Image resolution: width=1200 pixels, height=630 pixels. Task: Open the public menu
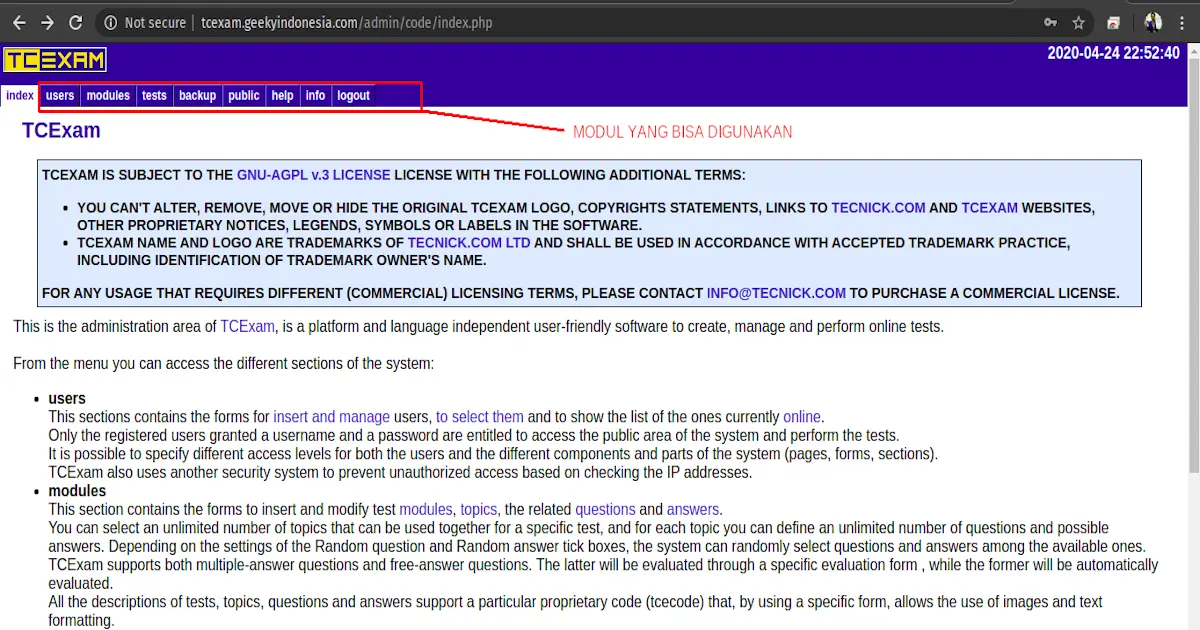244,96
